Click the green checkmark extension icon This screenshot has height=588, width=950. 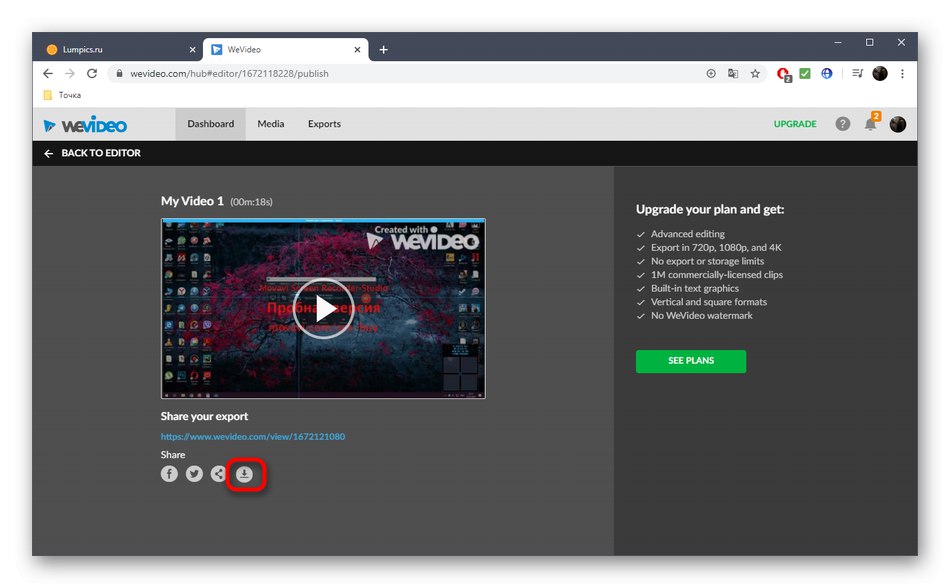[805, 73]
